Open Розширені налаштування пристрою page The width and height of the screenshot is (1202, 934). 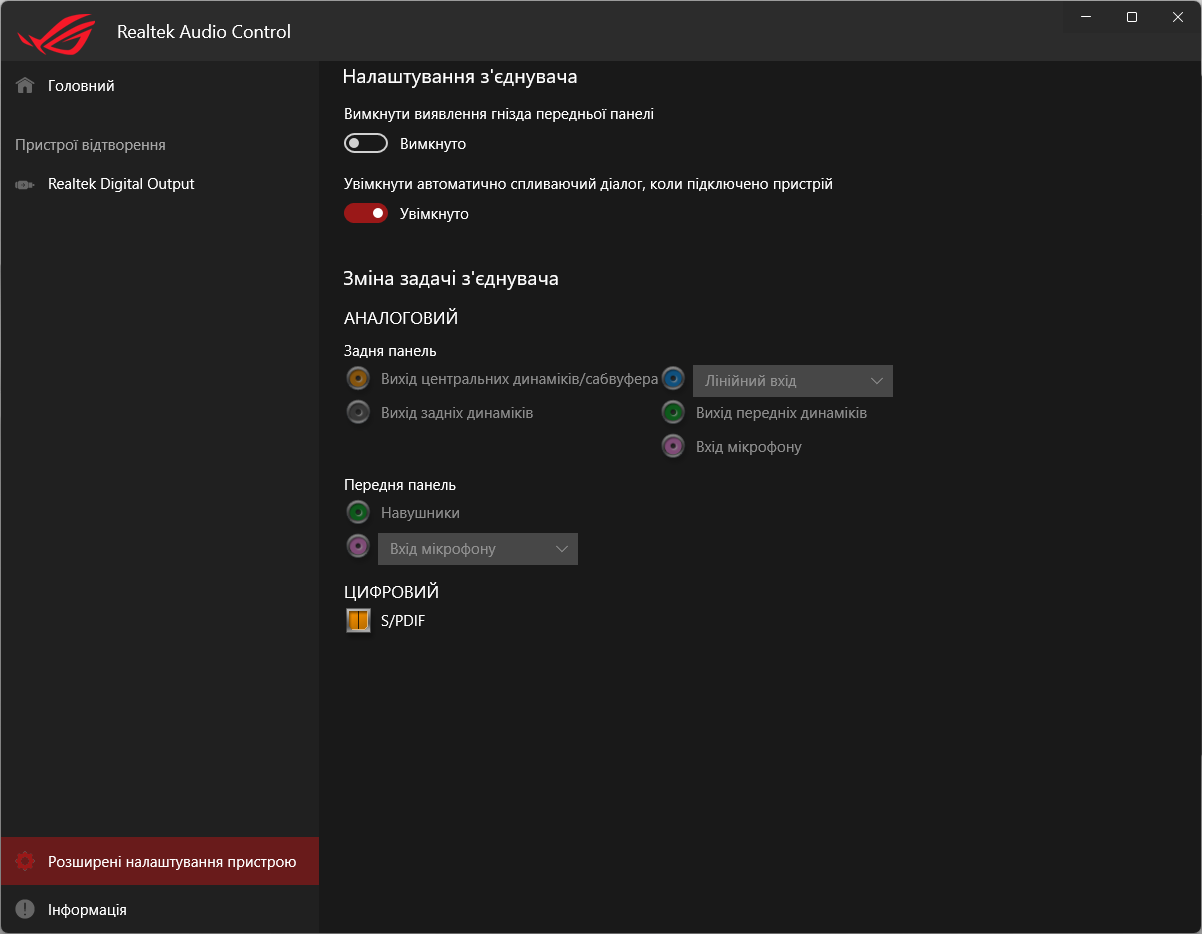(160, 862)
